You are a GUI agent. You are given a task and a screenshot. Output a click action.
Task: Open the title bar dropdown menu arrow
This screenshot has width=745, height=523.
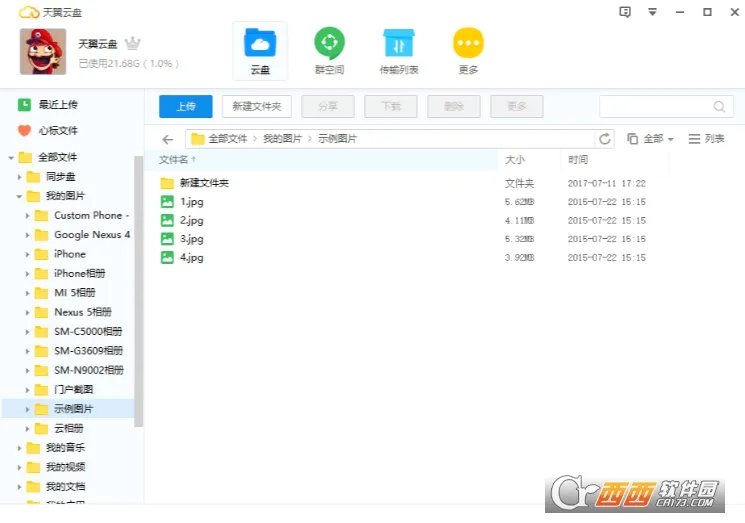pyautogui.click(x=652, y=12)
